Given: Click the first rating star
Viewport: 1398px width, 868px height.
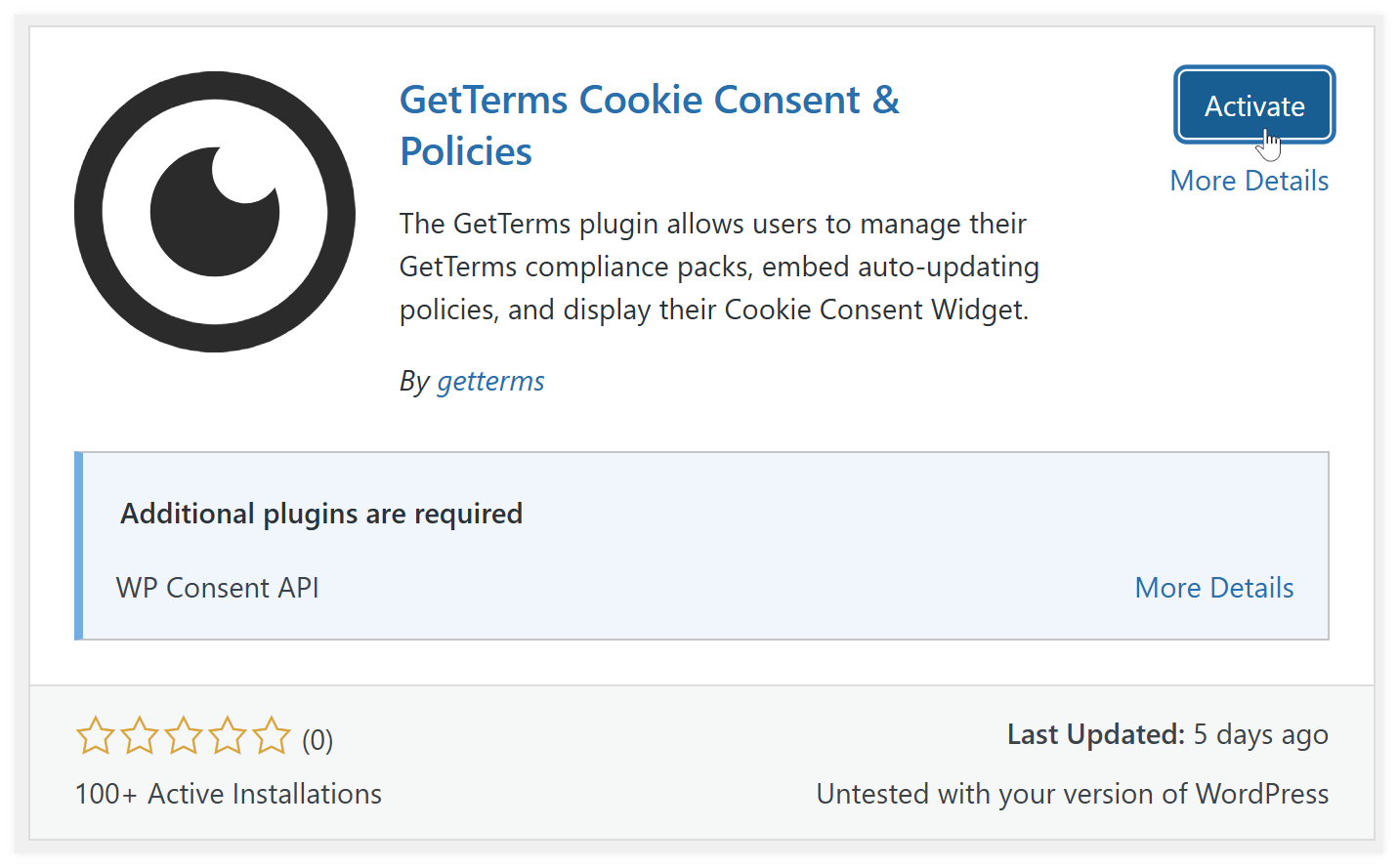Looking at the screenshot, I should click(96, 736).
